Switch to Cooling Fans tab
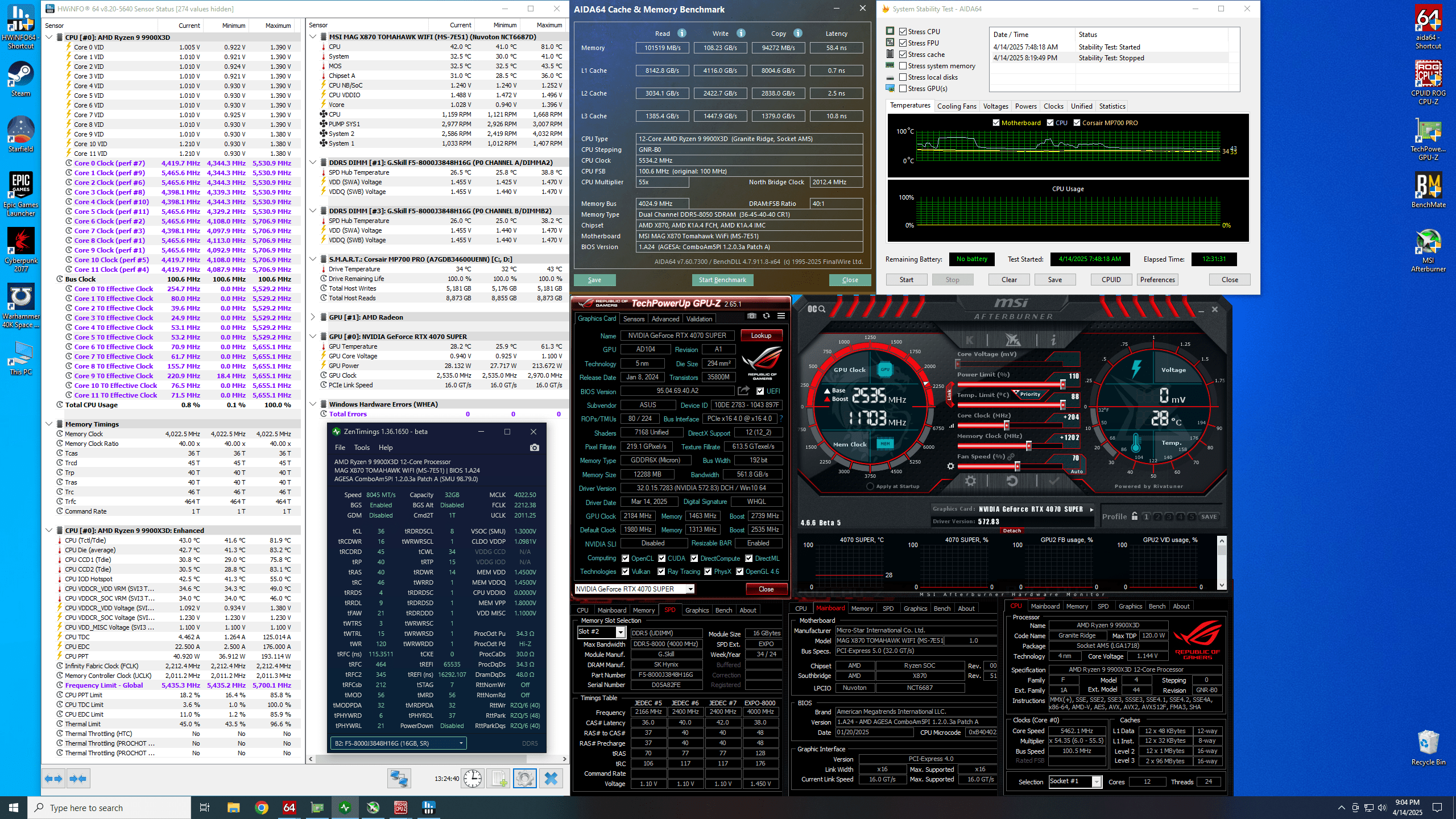1456x819 pixels. pos(957,106)
